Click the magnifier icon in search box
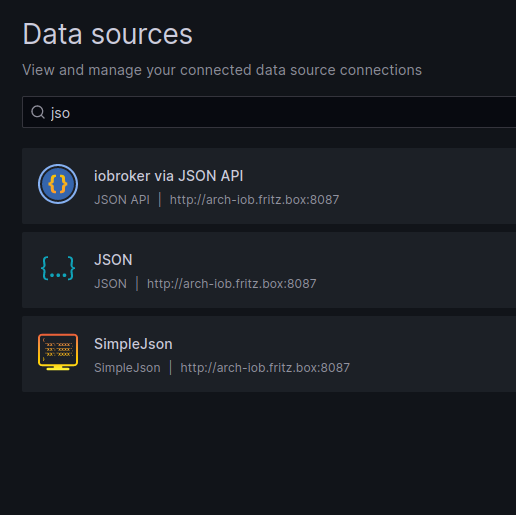This screenshot has width=516, height=515. (38, 112)
